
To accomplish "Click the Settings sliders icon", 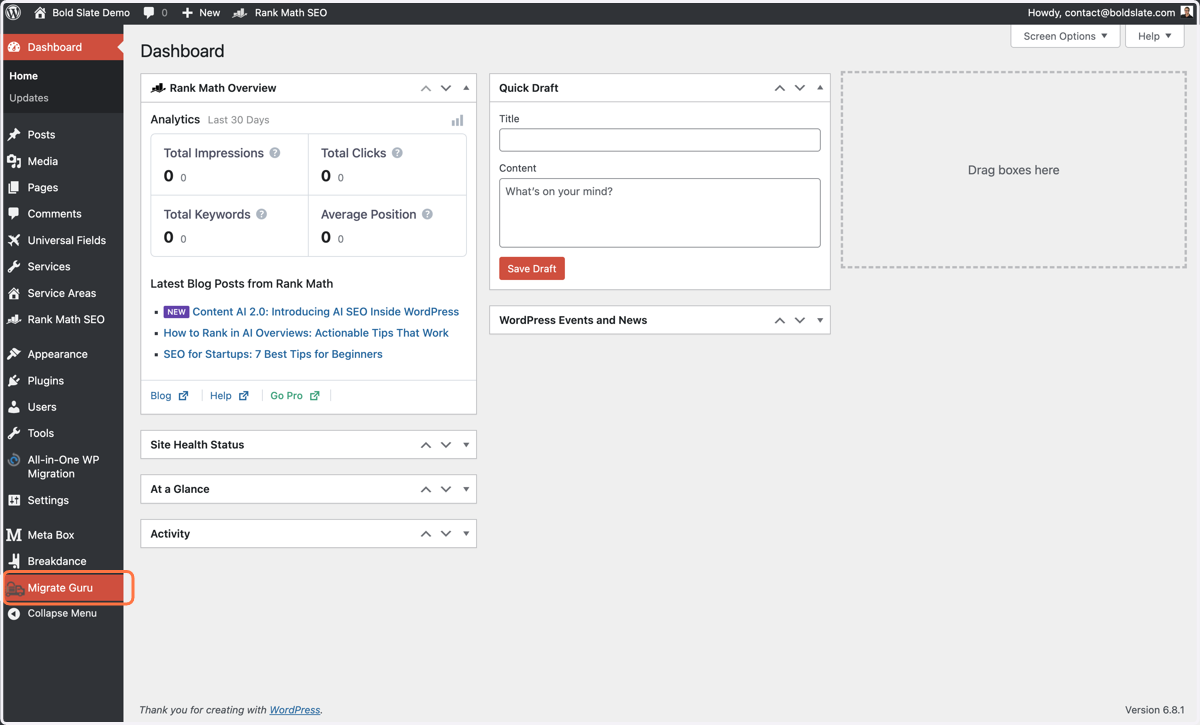I will pos(14,500).
